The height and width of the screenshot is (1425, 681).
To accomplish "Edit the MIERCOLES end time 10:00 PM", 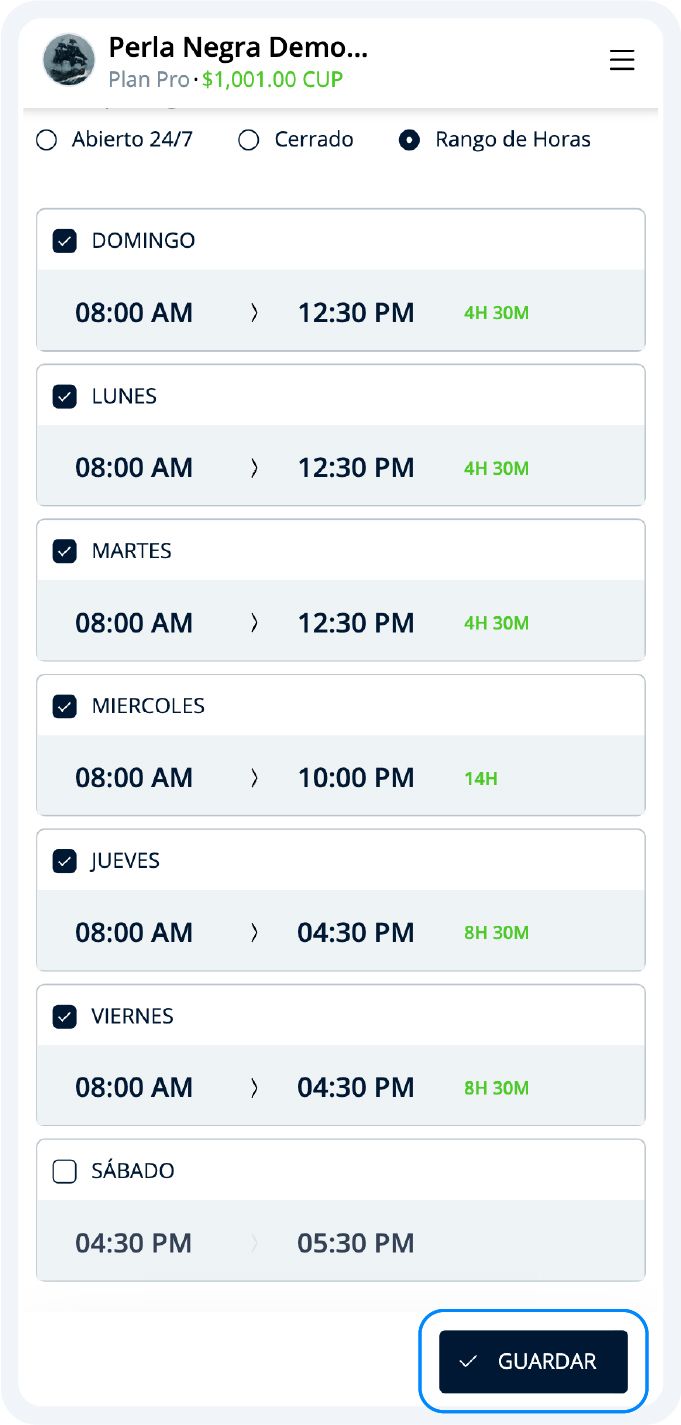I will tap(357, 777).
